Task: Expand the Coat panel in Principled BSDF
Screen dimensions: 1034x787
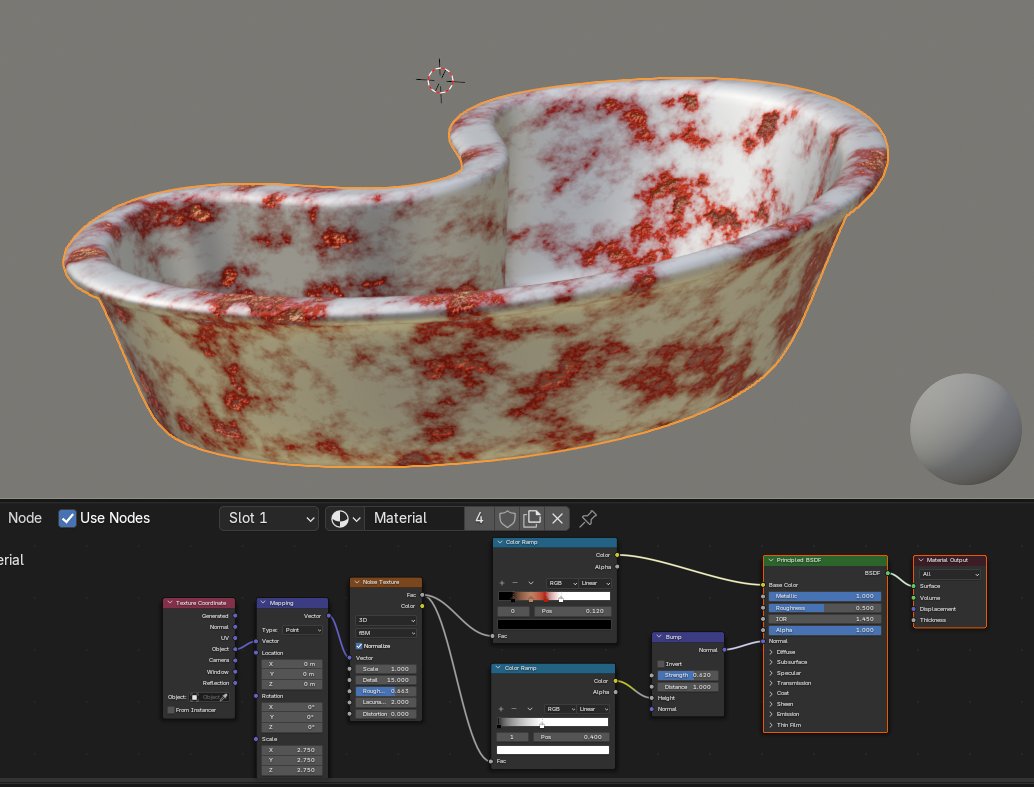Action: click(x=771, y=693)
